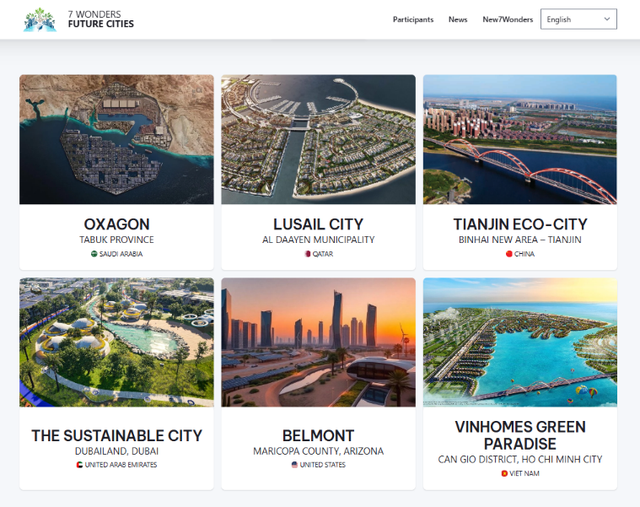This screenshot has width=640, height=507.
Task: Open the LUSAIL CITY title link
Action: click(318, 224)
